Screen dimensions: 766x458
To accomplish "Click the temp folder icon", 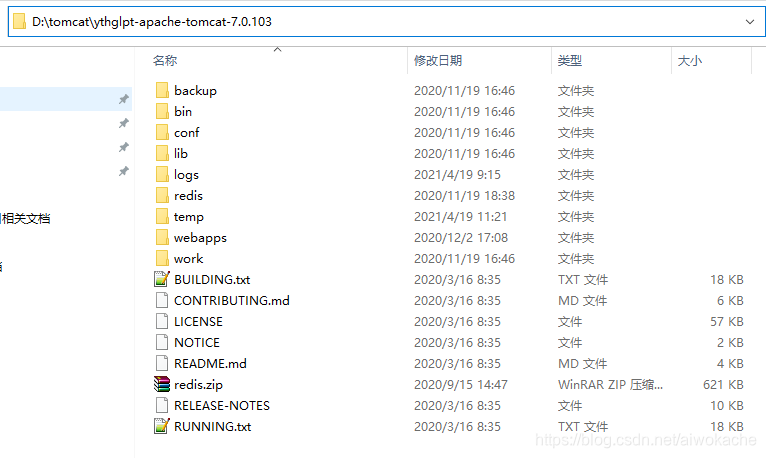I will point(162,216).
